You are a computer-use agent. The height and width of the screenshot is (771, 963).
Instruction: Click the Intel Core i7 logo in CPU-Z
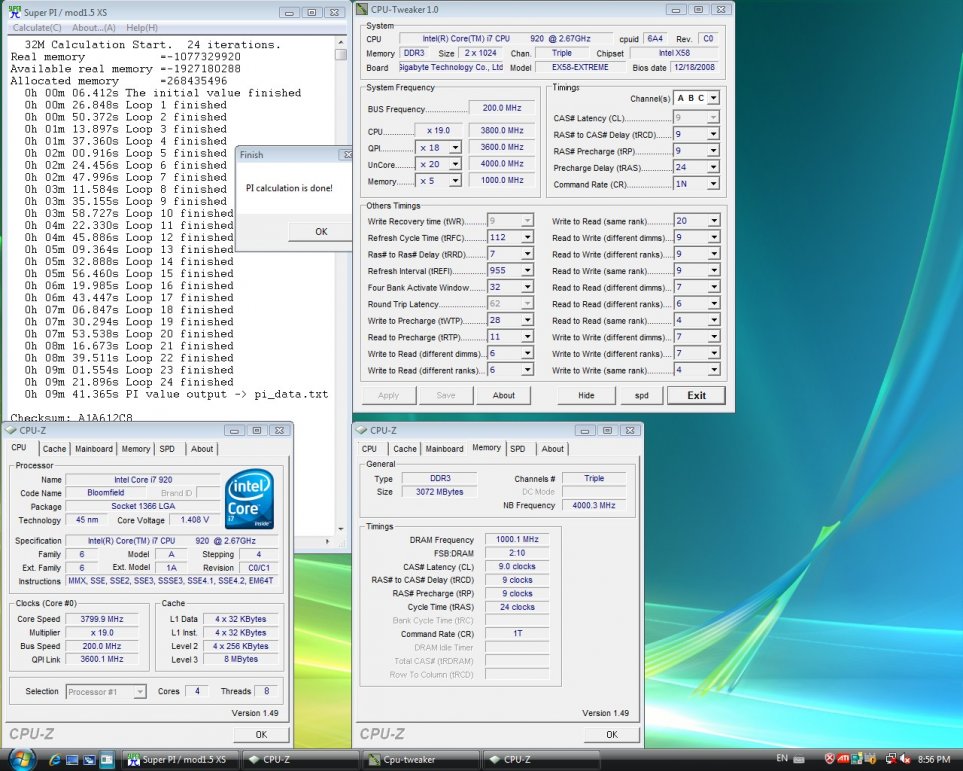click(x=249, y=499)
